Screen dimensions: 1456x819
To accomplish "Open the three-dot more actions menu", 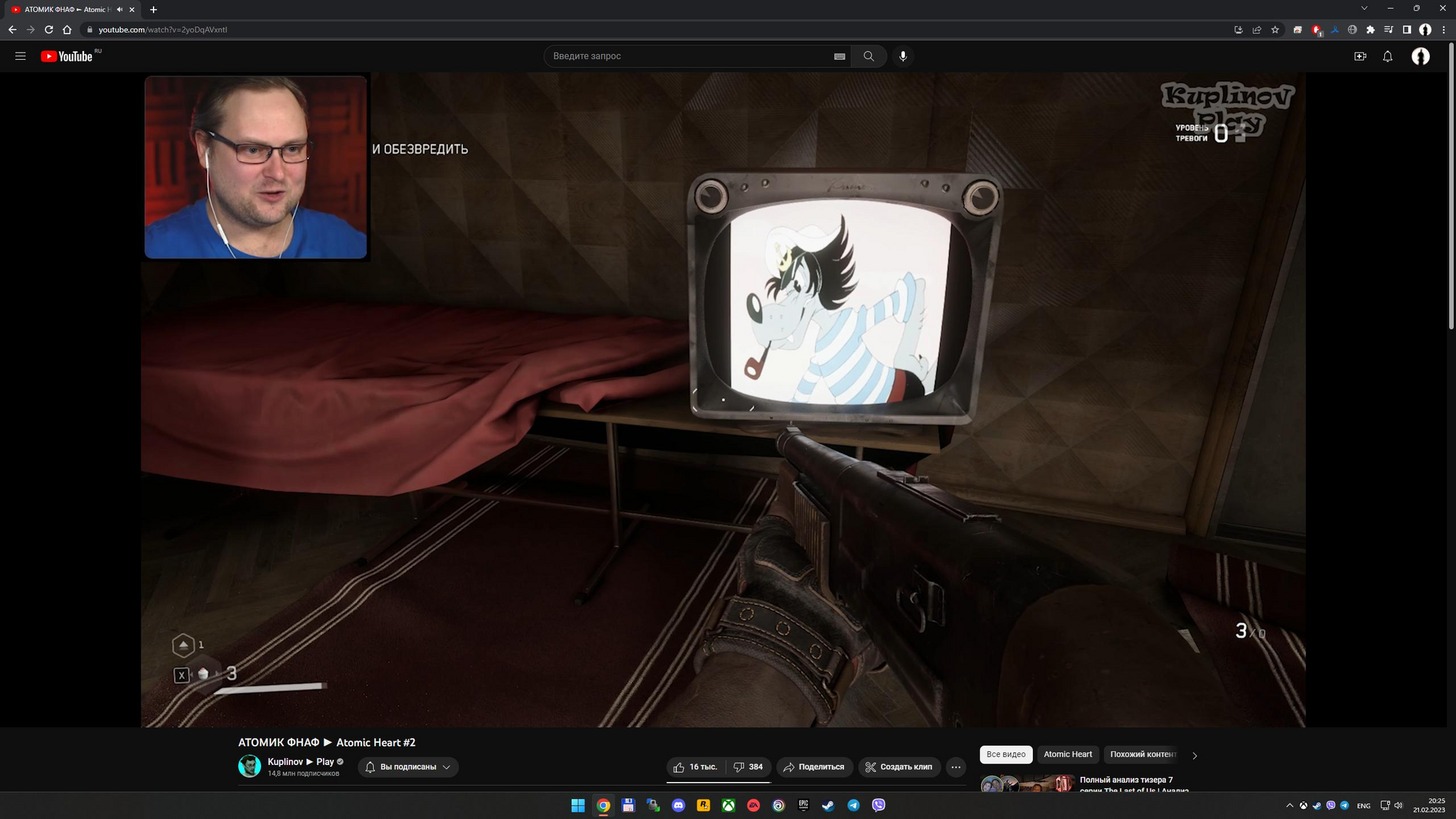I will [x=955, y=767].
